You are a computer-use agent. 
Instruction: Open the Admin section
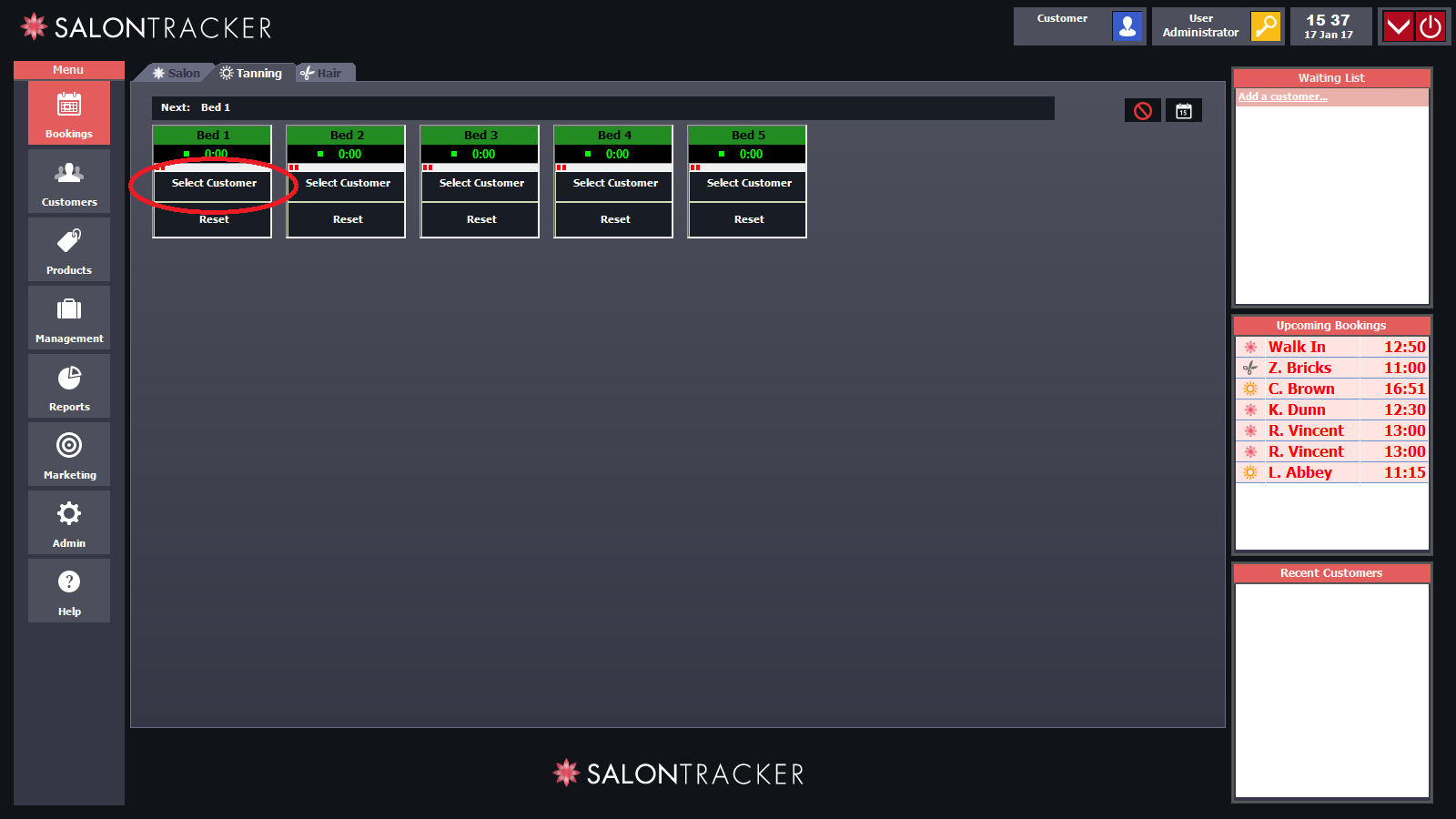(68, 522)
